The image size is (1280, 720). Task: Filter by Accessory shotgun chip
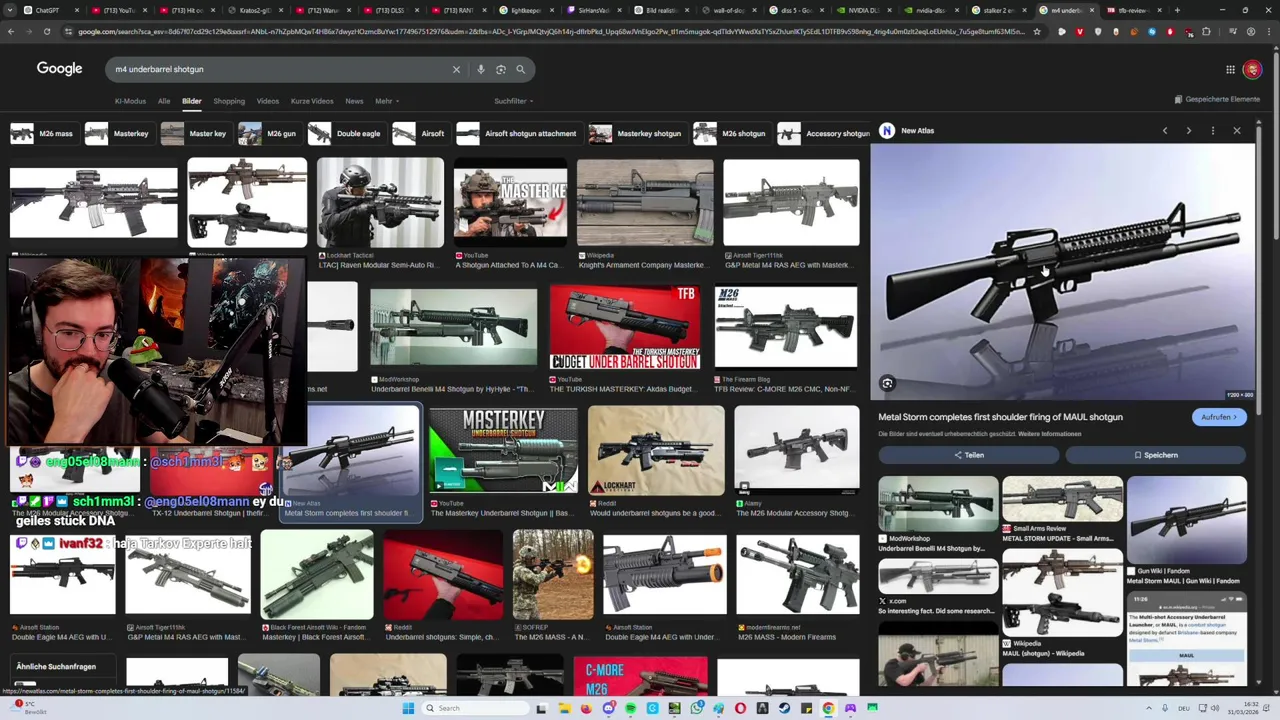825,133
